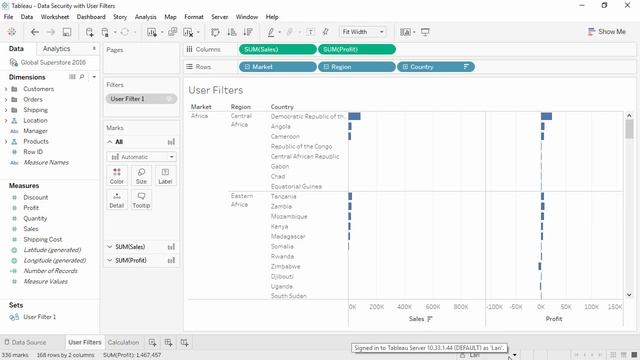
Task: Click the presentation mode icon
Action: (x=425, y=32)
